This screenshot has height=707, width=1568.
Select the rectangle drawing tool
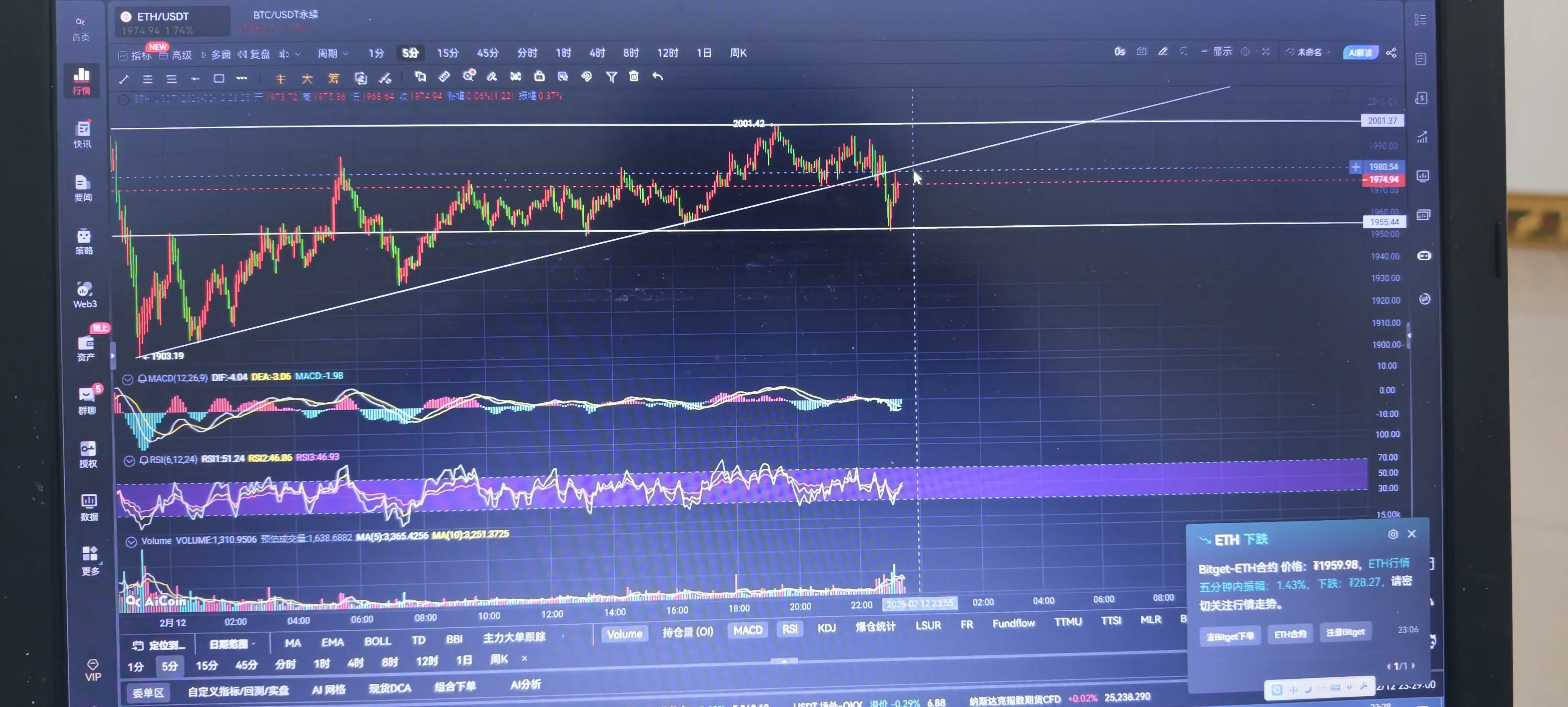[219, 78]
